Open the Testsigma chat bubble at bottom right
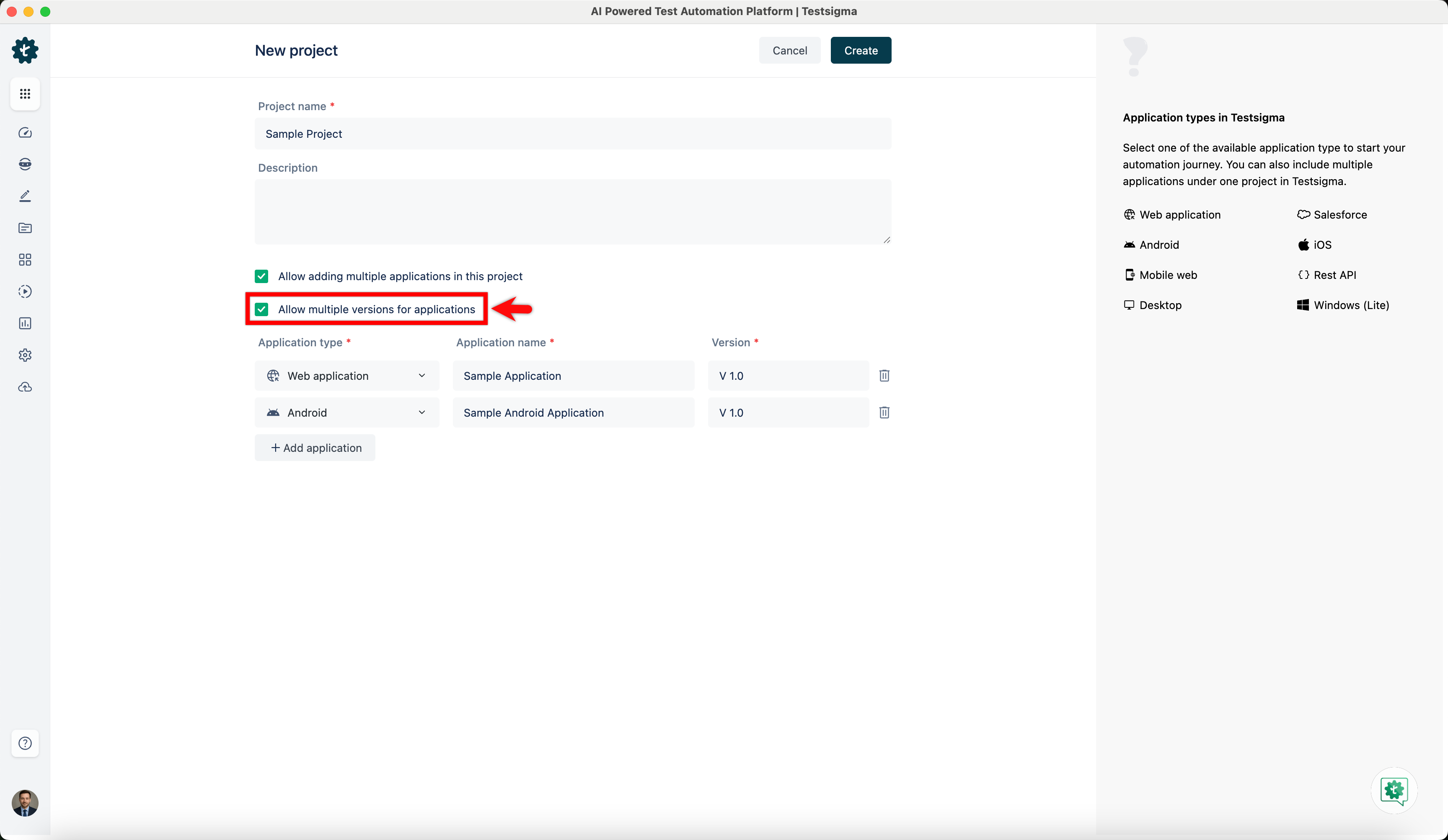This screenshot has width=1448, height=840. 1394,791
